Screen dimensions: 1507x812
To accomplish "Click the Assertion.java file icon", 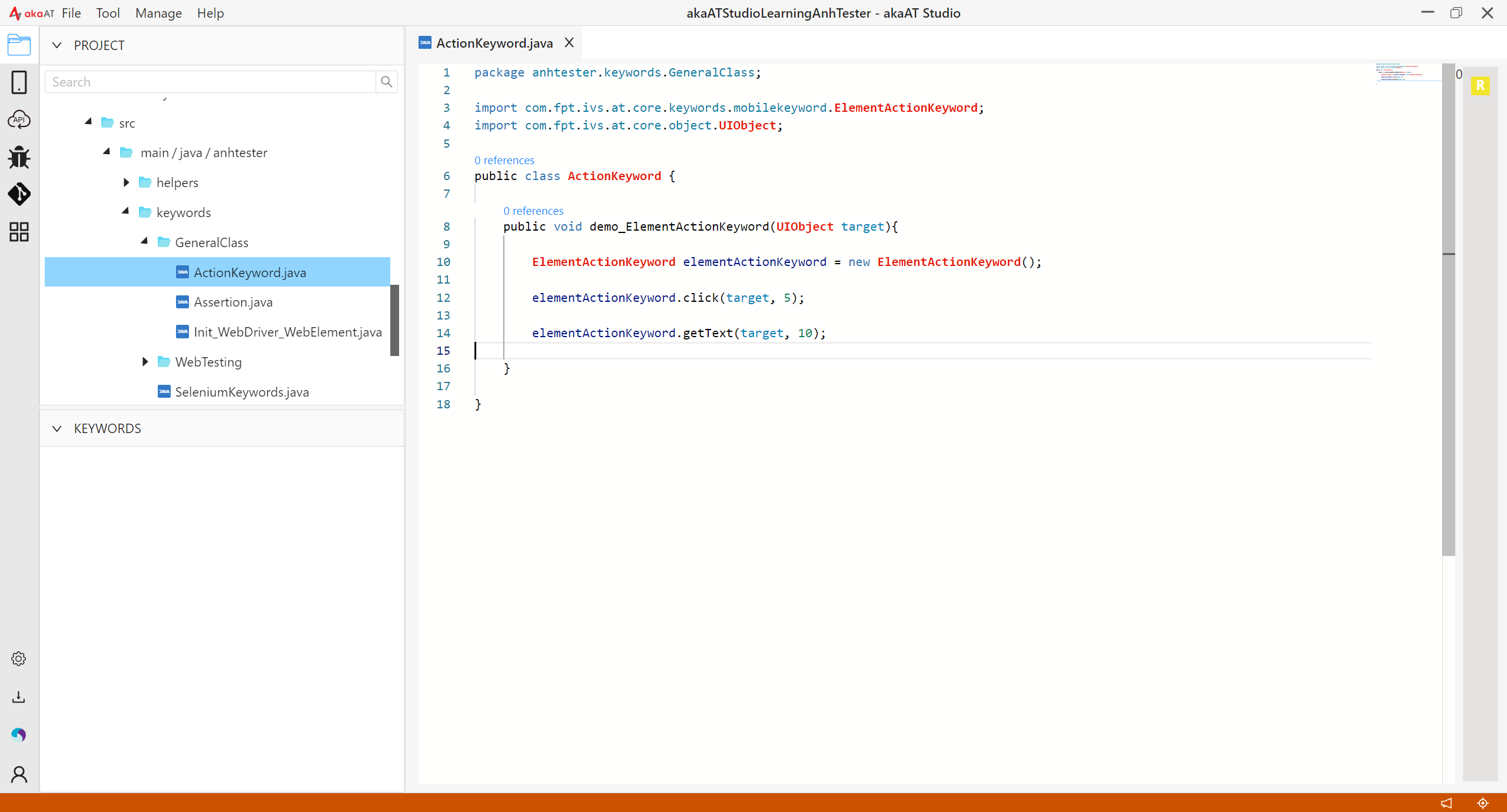I will tap(182, 302).
